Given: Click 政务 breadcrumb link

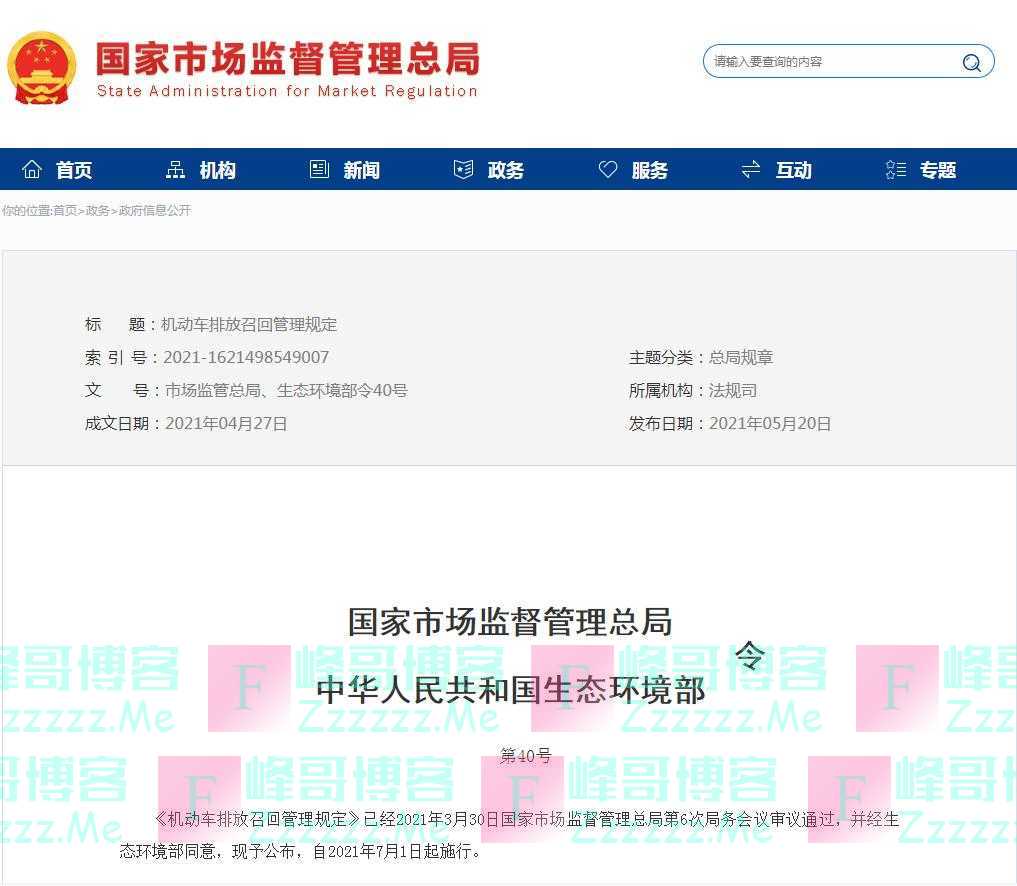Looking at the screenshot, I should [x=98, y=211].
